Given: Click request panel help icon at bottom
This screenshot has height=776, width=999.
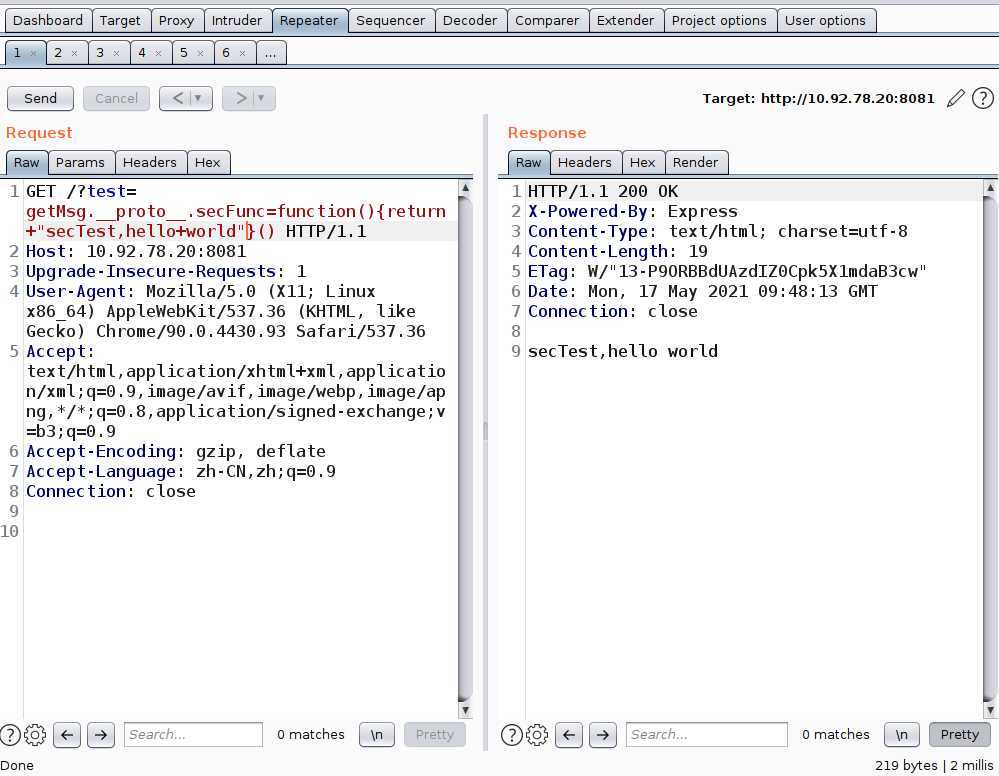Looking at the screenshot, I should click(x=10, y=734).
